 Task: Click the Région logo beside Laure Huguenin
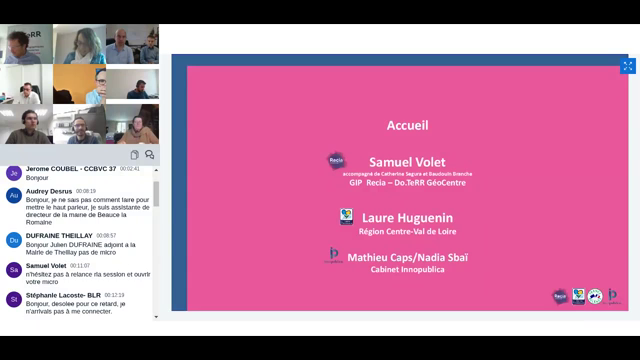click(x=346, y=217)
